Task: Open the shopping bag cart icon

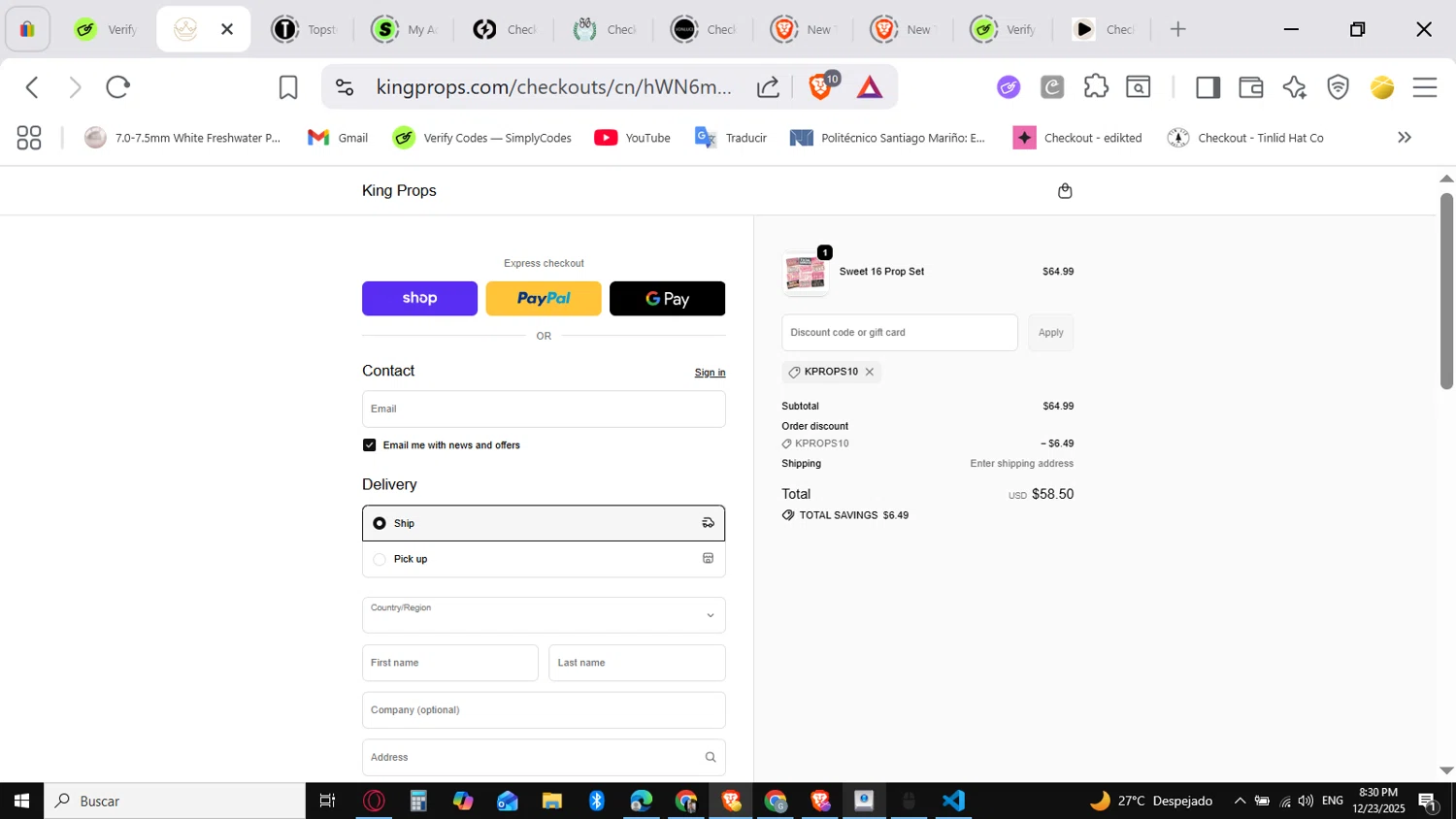Action: (1065, 190)
